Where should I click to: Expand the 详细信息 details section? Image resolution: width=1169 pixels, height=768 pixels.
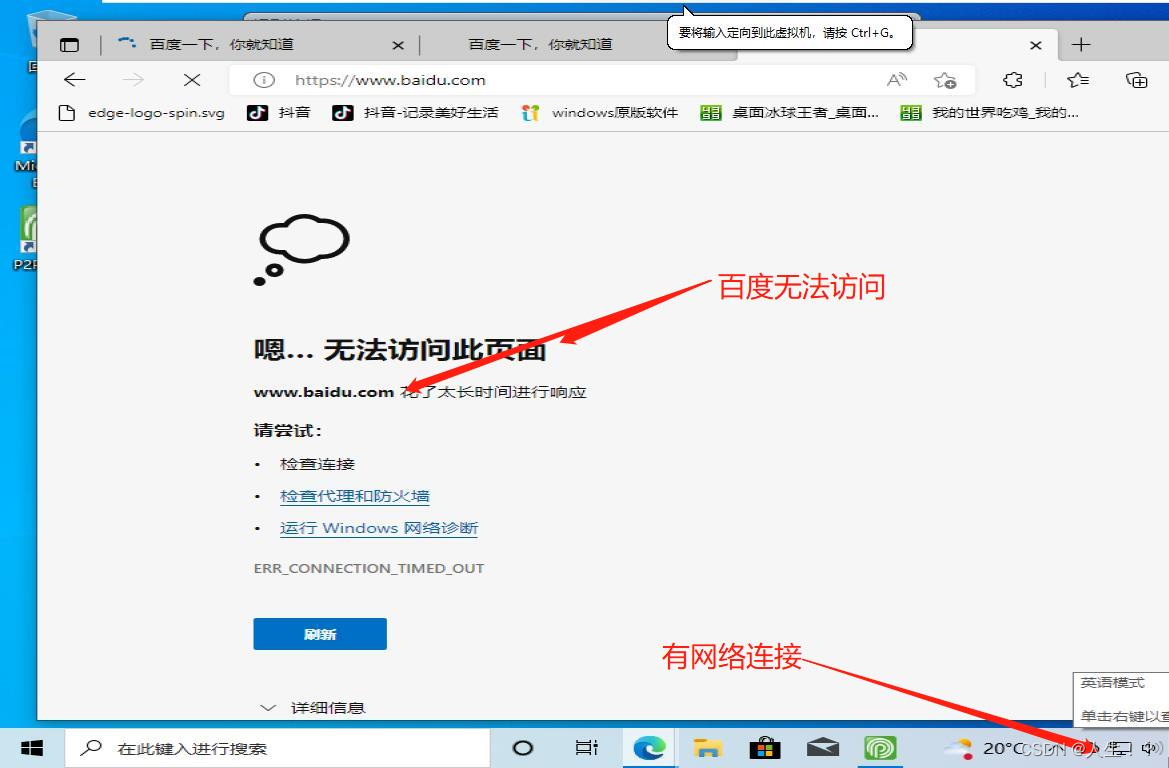click(x=312, y=708)
